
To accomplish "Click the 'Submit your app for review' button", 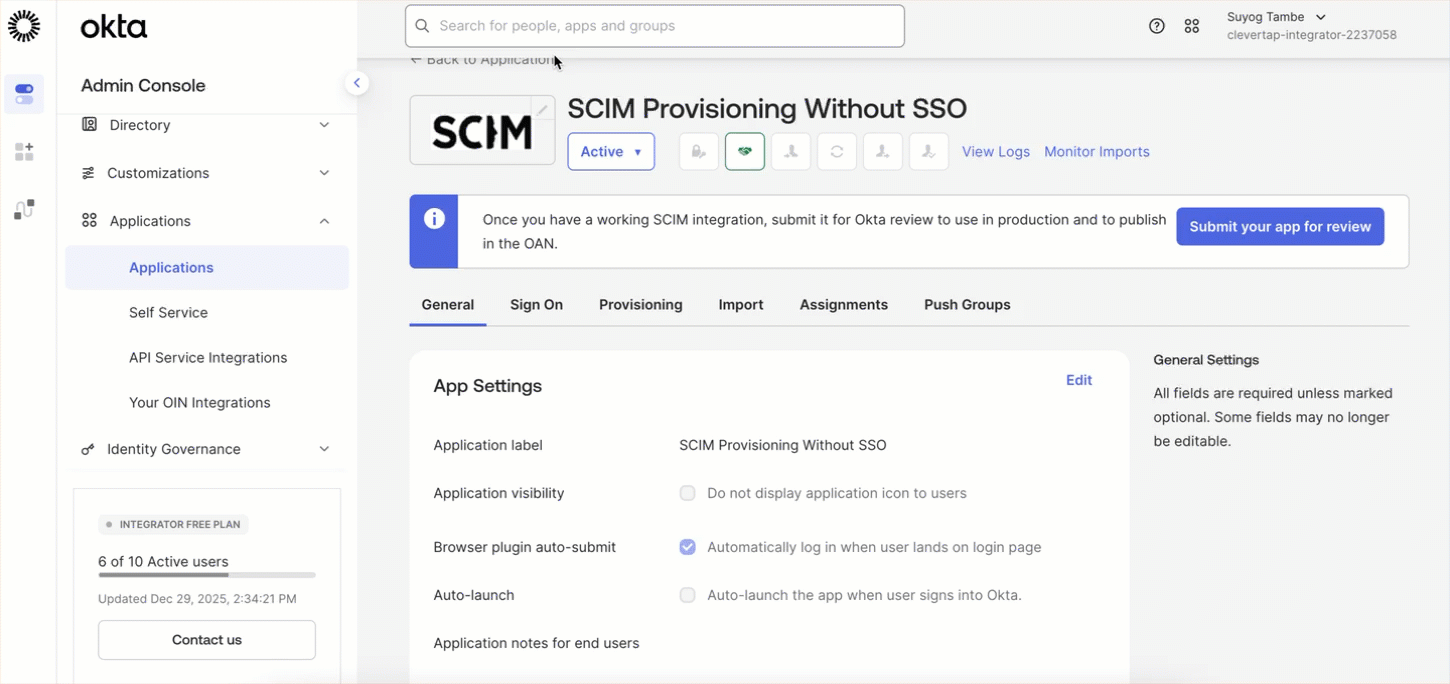I will pos(1280,226).
